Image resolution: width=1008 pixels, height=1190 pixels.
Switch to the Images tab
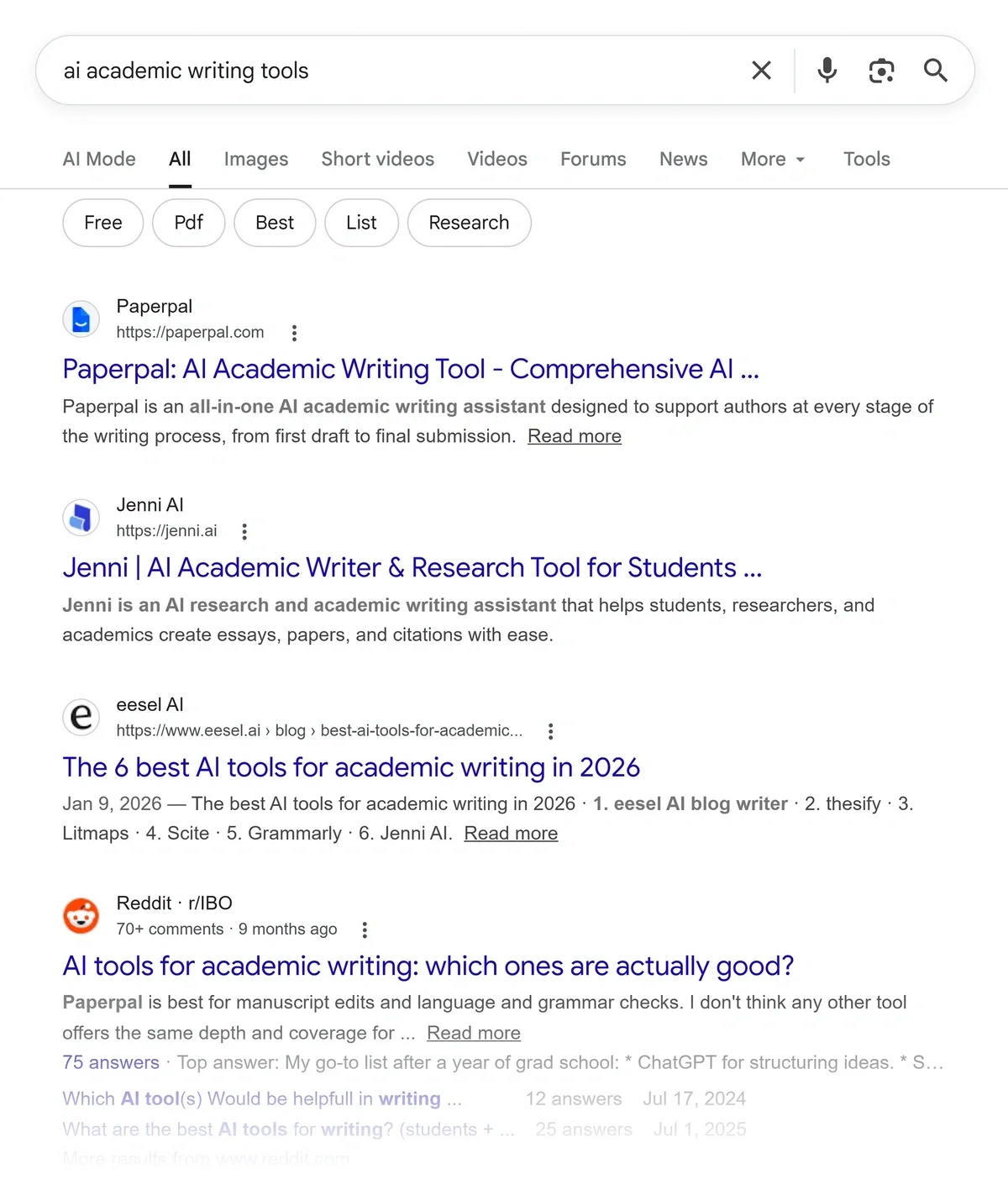tap(255, 159)
